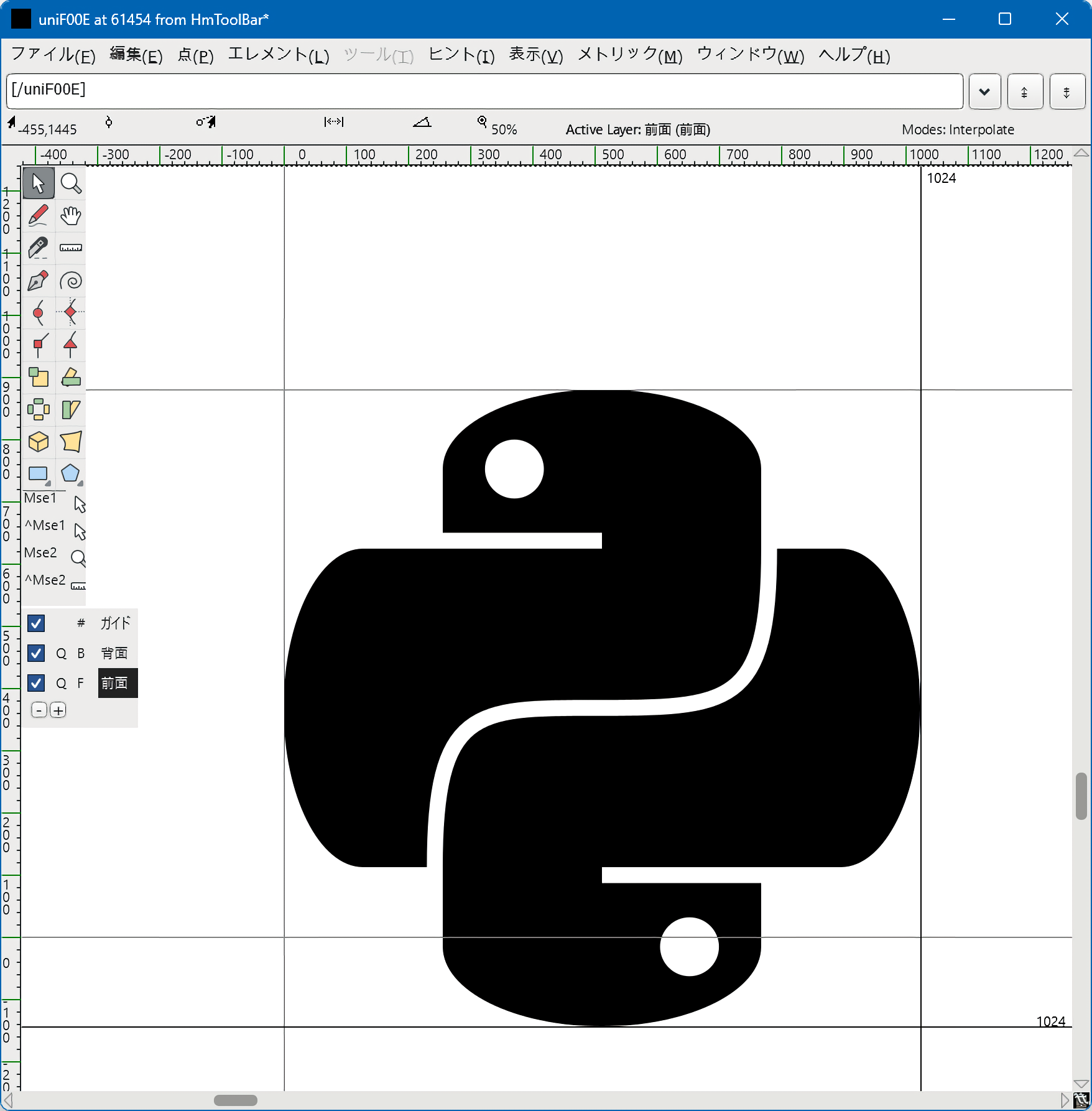
Task: Toggle visibility of the ガイド layer
Action: 36,623
